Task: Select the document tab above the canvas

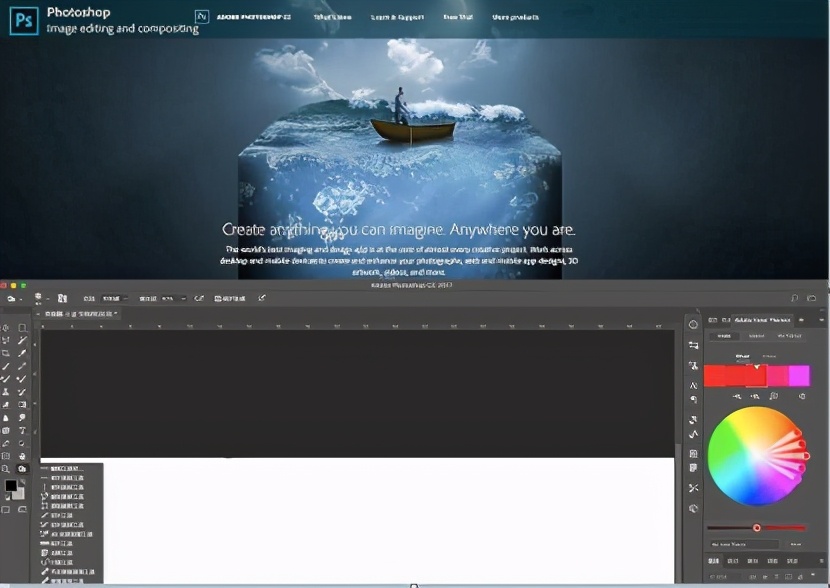Action: click(x=78, y=314)
